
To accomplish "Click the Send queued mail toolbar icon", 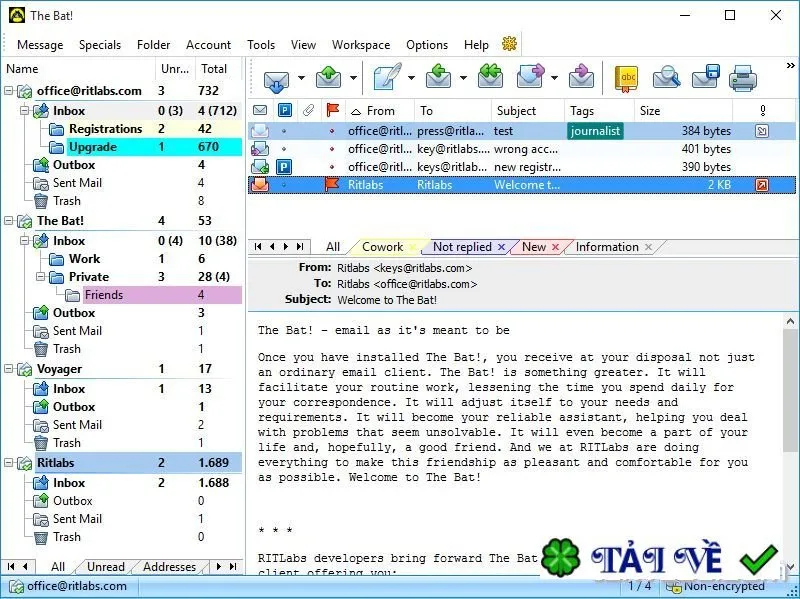I will 329,78.
